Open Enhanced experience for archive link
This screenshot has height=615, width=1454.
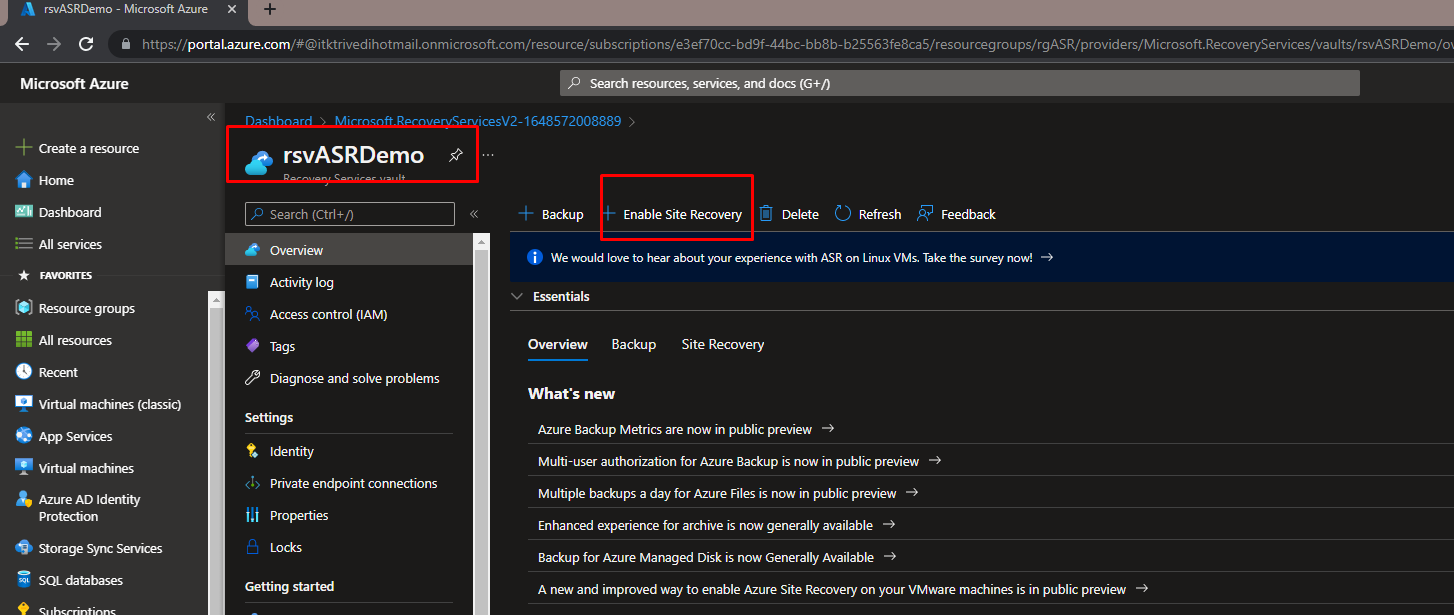click(716, 525)
